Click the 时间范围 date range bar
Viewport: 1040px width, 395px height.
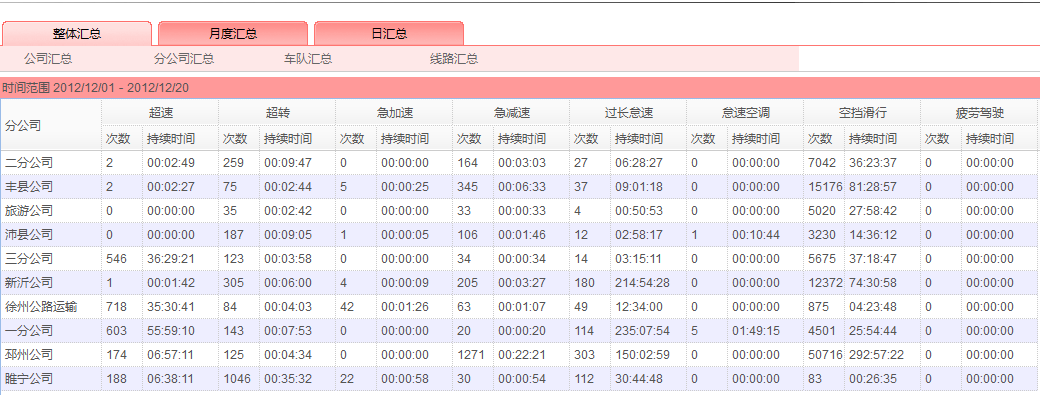point(520,87)
